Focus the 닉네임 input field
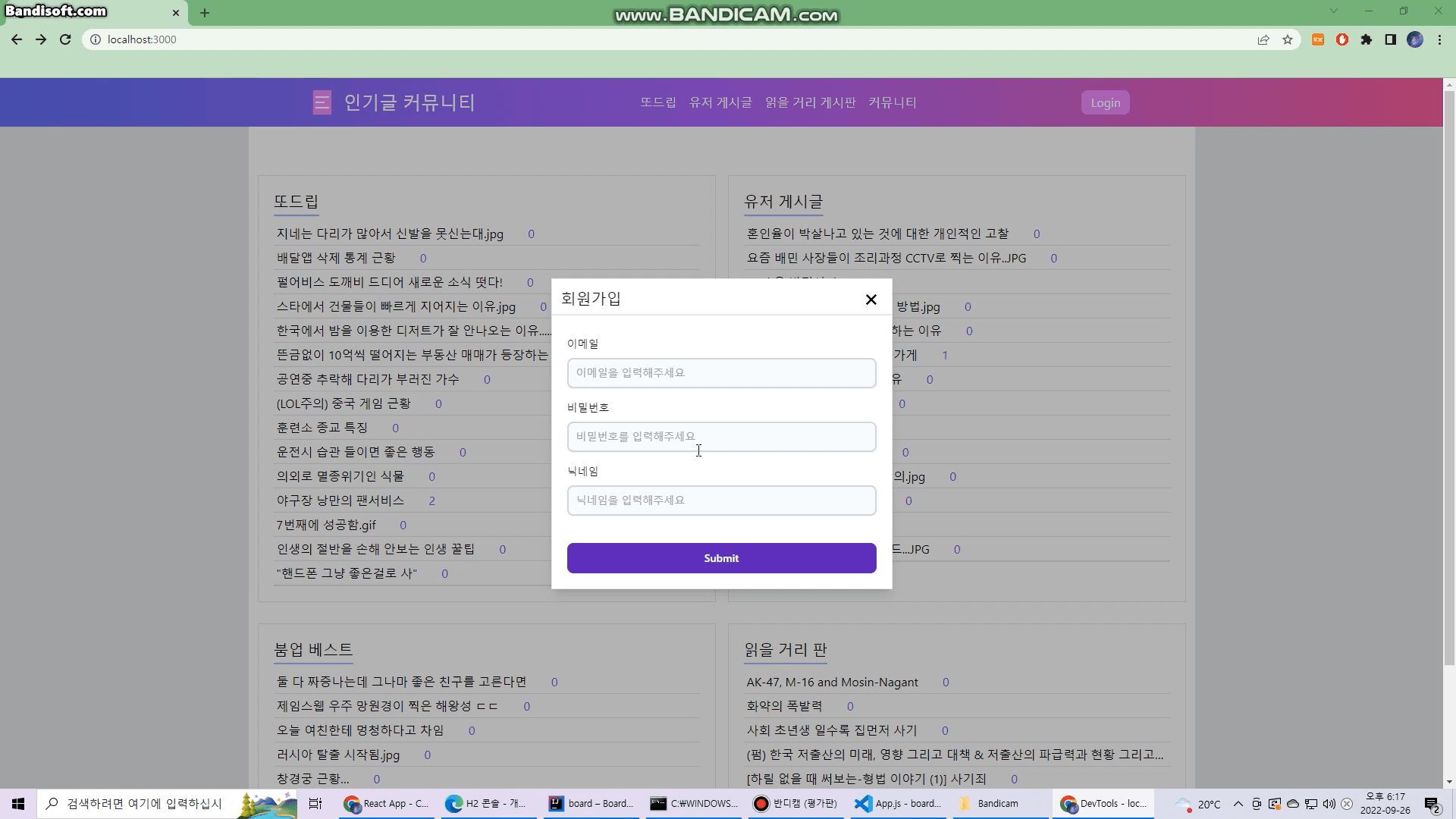 pyautogui.click(x=721, y=500)
